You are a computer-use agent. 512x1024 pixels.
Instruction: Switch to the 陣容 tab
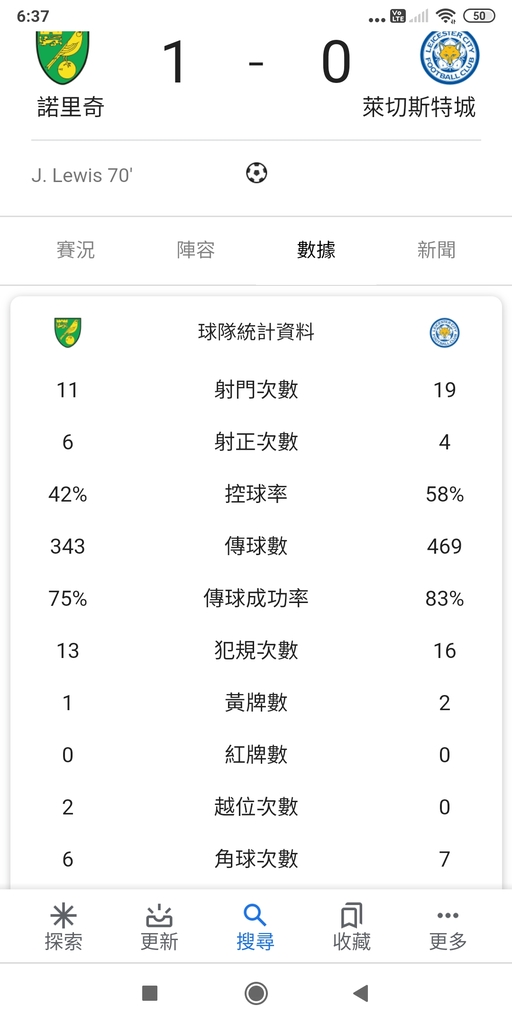(x=196, y=249)
